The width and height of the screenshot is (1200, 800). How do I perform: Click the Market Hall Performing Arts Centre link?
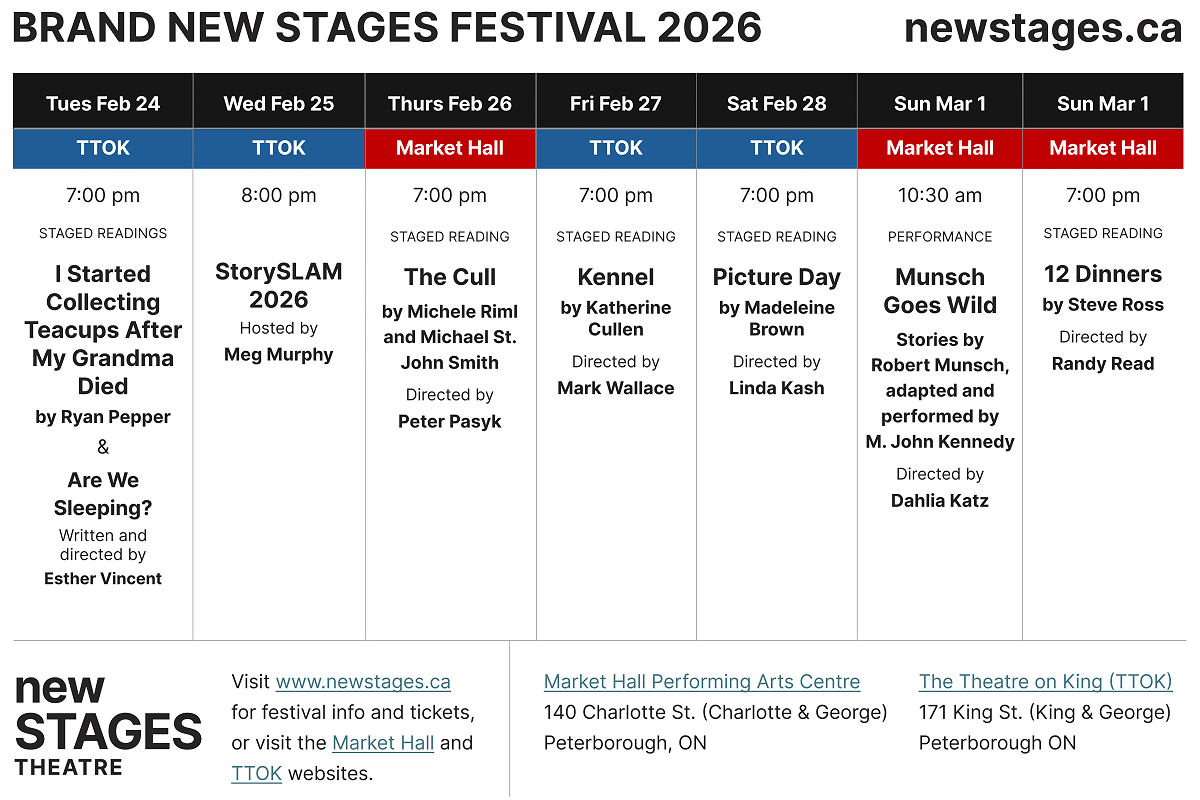click(701, 682)
